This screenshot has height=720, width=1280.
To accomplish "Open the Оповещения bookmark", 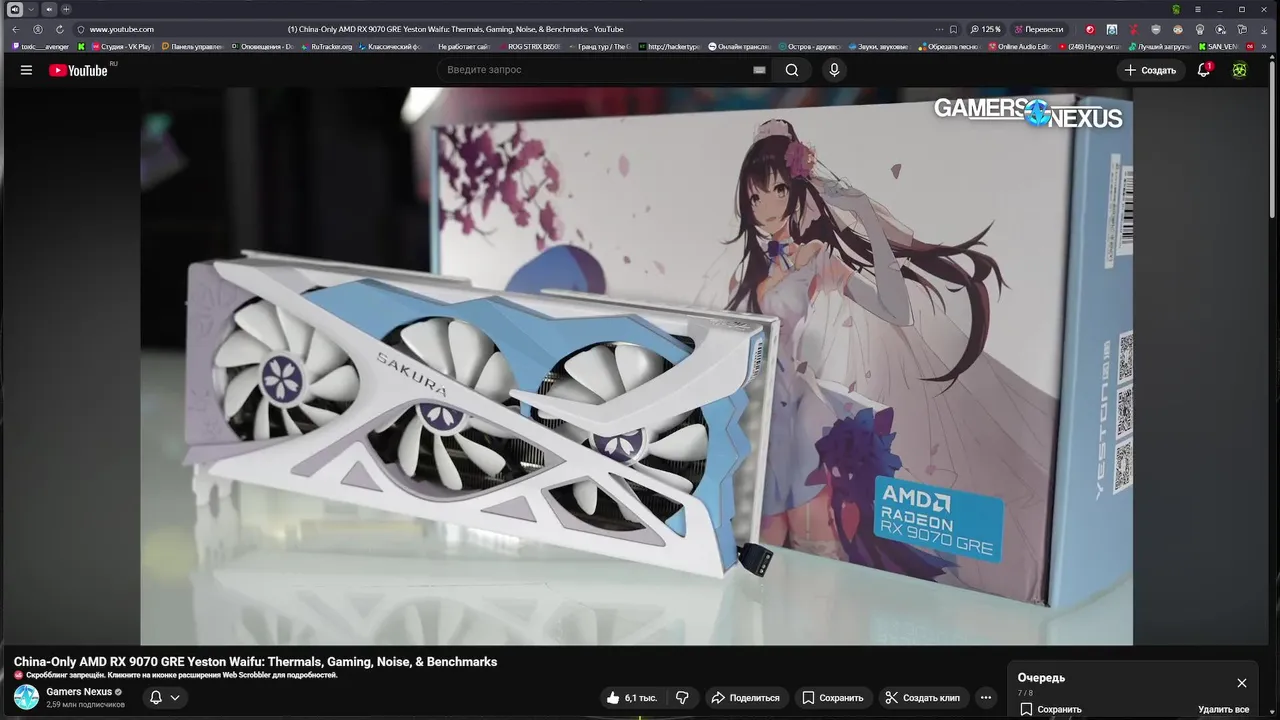I will pyautogui.click(x=263, y=46).
